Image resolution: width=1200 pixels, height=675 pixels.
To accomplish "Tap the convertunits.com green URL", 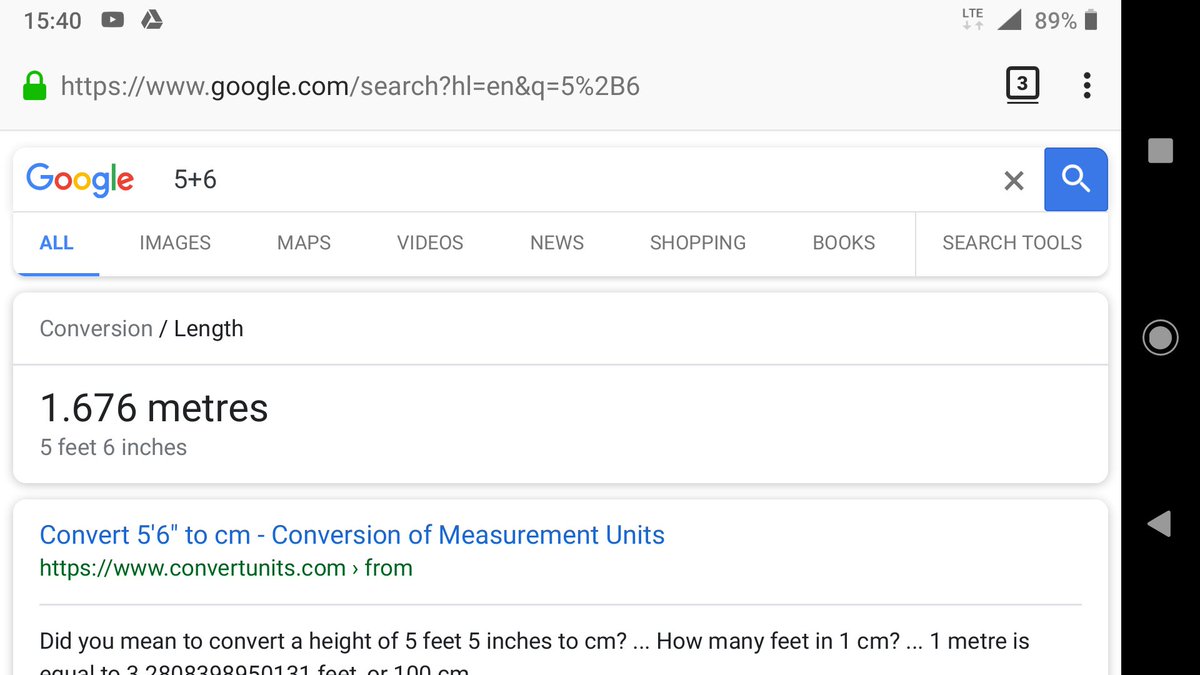I will coord(226,568).
